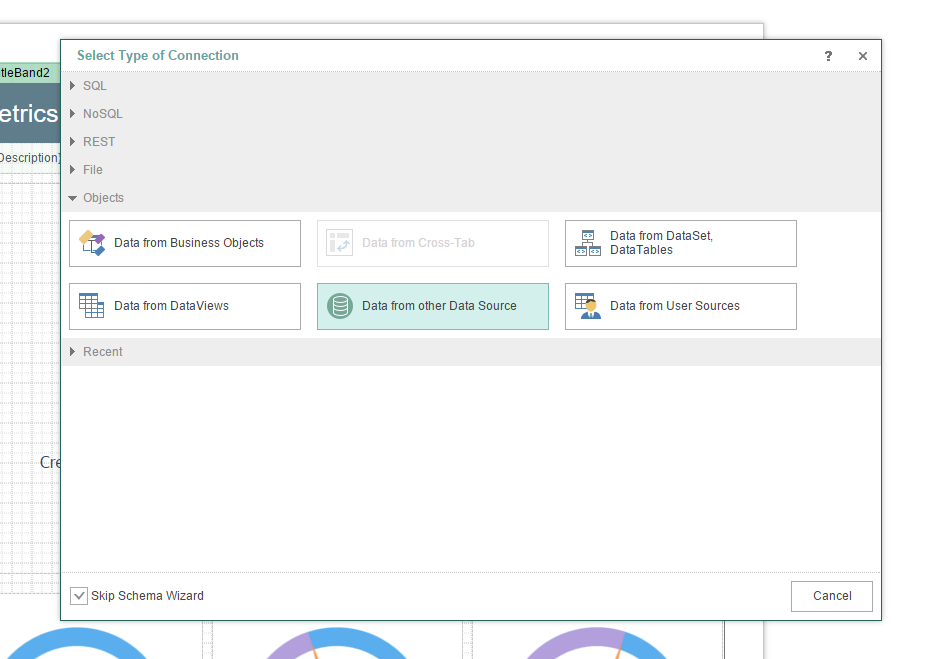Click the Data from Business Objects icon
Viewport: 927px width, 659px height.
click(92, 243)
